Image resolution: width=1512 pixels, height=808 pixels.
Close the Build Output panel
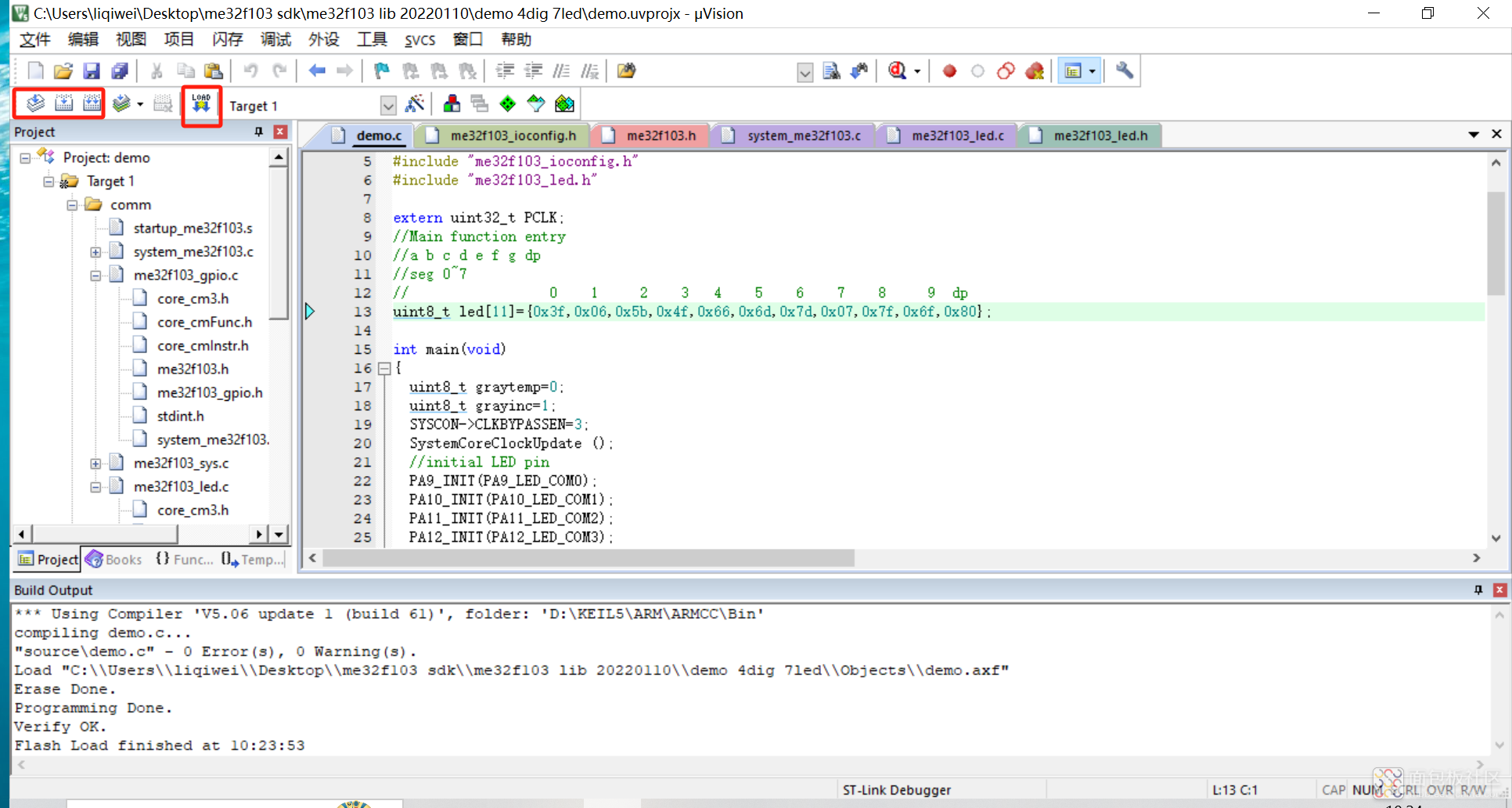click(x=1499, y=590)
